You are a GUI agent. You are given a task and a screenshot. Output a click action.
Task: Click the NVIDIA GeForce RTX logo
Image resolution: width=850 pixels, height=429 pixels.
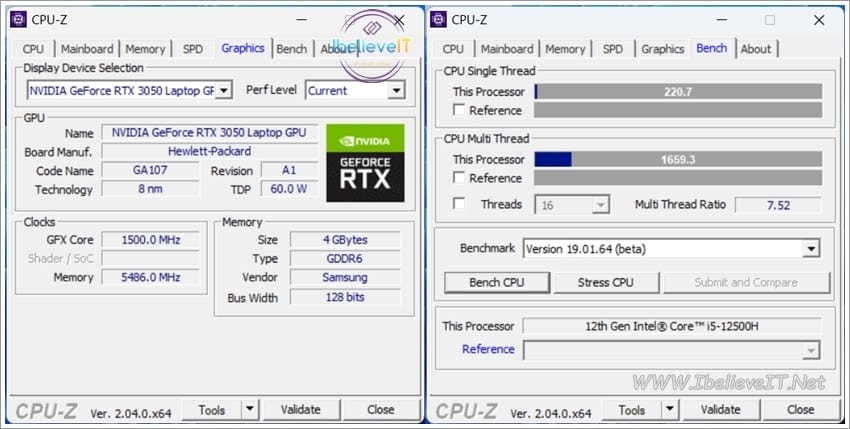(x=365, y=163)
